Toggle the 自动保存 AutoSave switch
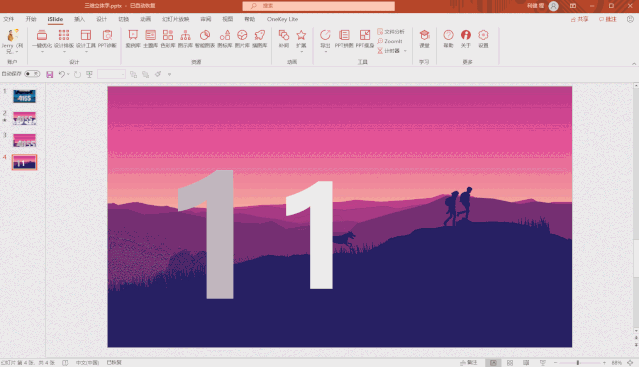Screen dimensions: 639x367 pos(32,74)
